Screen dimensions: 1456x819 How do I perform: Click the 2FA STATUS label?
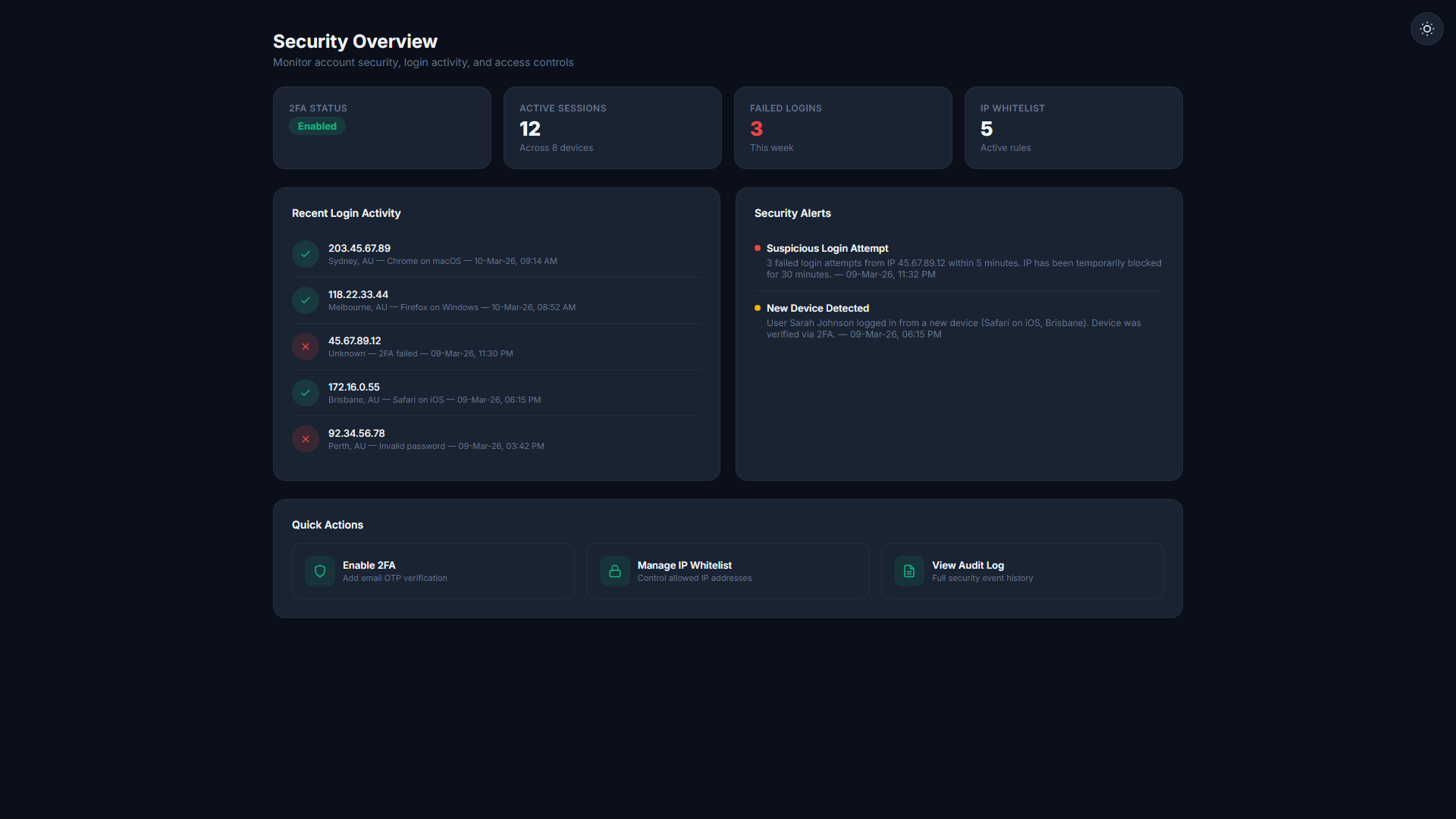(x=318, y=108)
